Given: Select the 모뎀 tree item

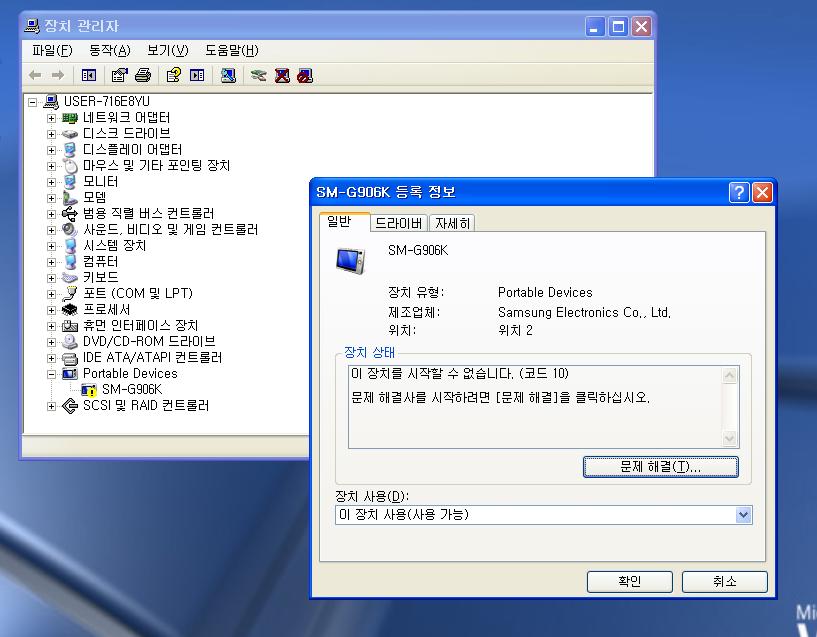Looking at the screenshot, I should pos(94,197).
